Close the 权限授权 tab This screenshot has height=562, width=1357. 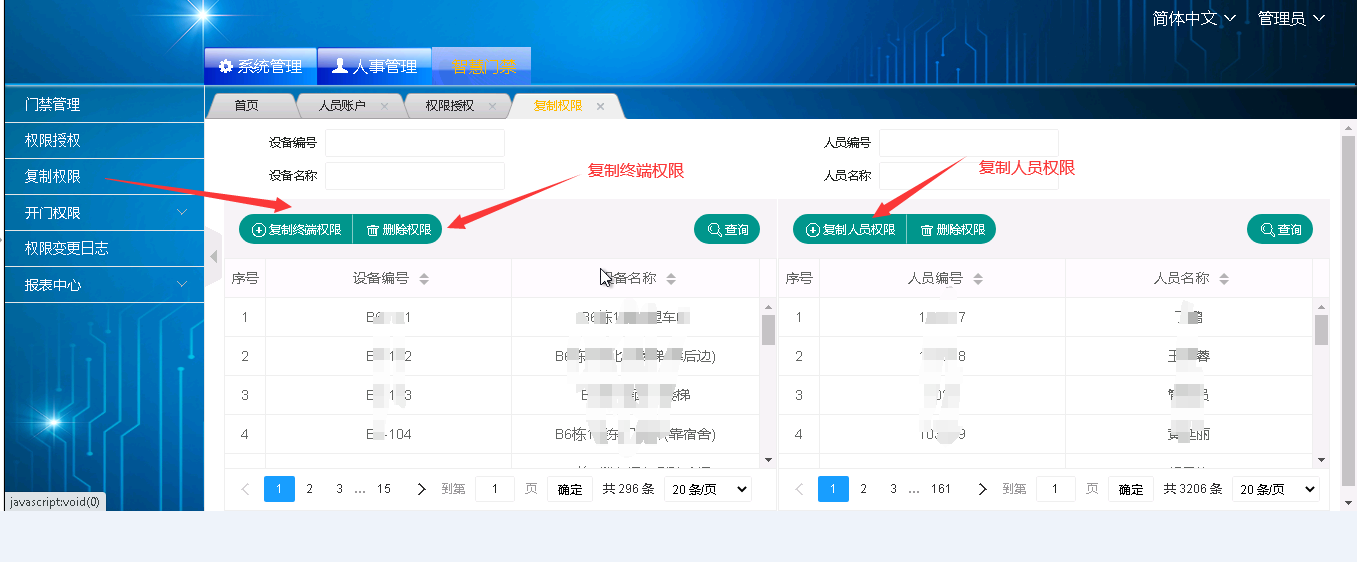point(492,106)
